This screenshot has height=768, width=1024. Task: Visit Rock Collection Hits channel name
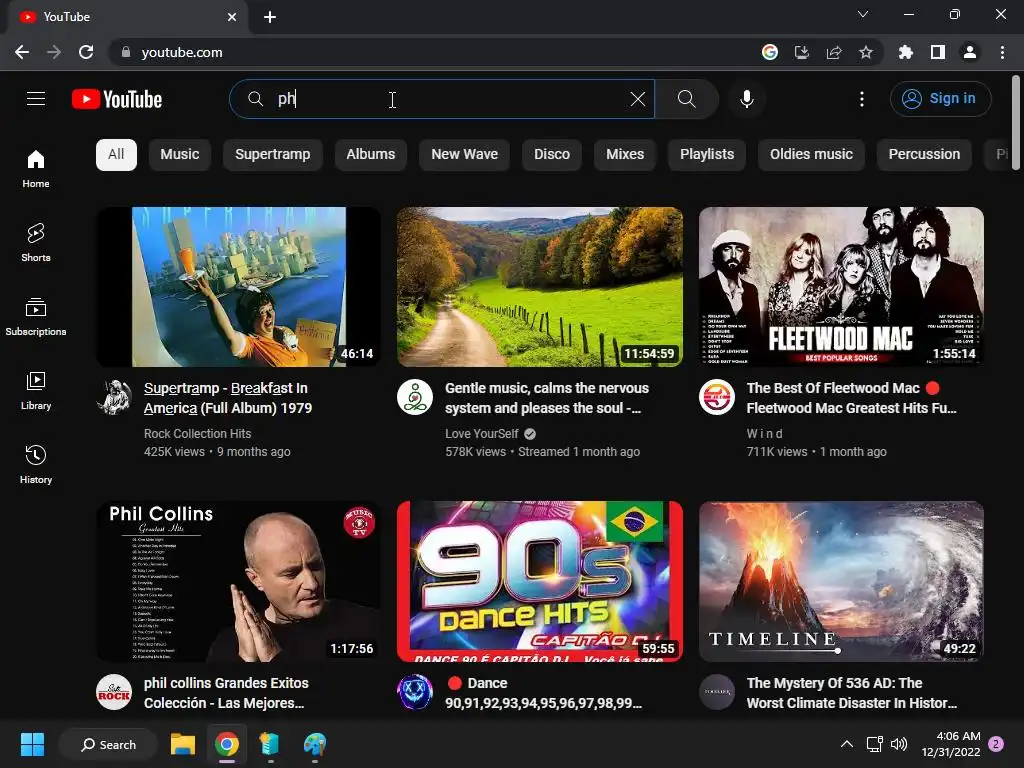pyautogui.click(x=197, y=434)
